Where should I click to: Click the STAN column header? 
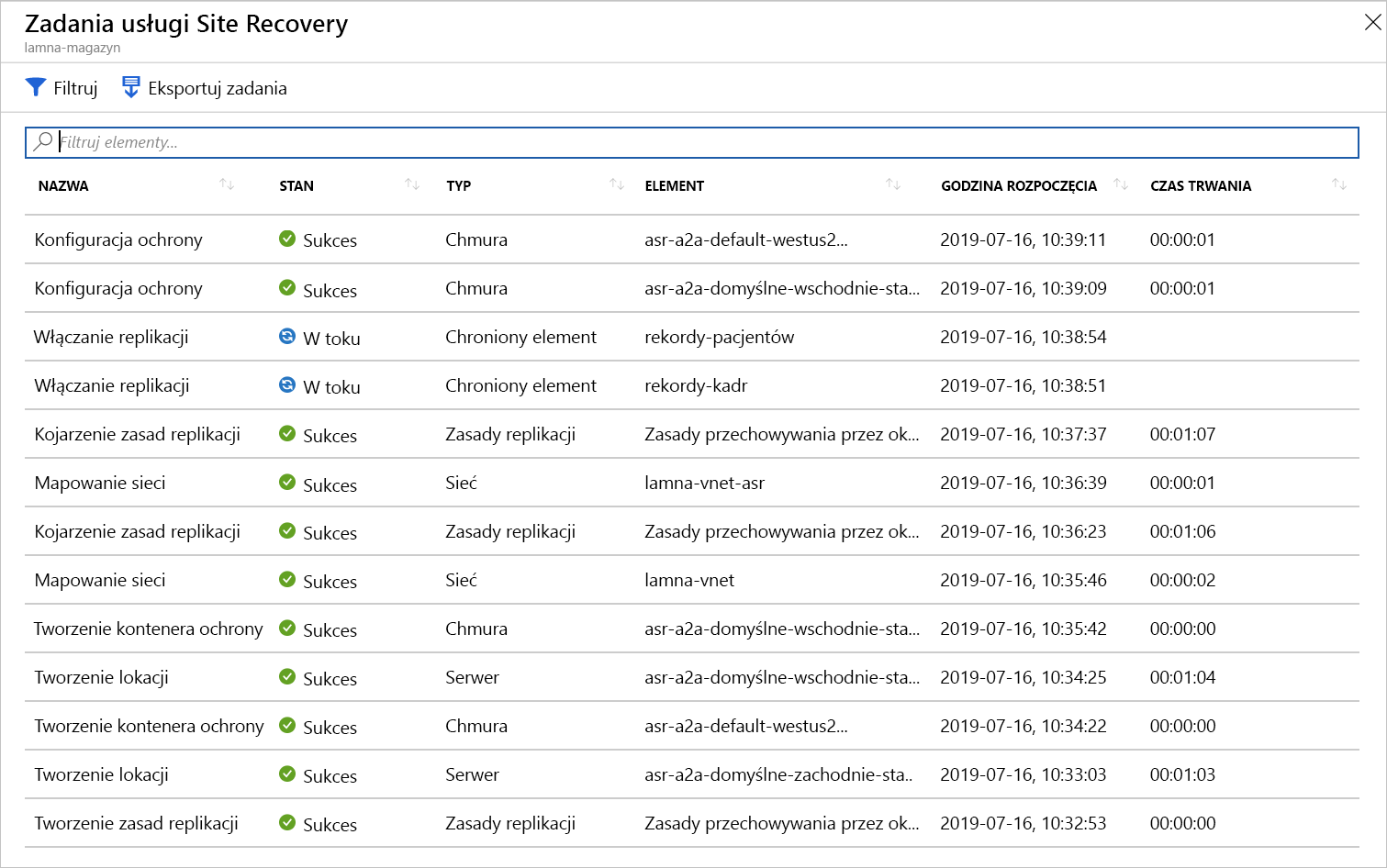click(x=296, y=185)
